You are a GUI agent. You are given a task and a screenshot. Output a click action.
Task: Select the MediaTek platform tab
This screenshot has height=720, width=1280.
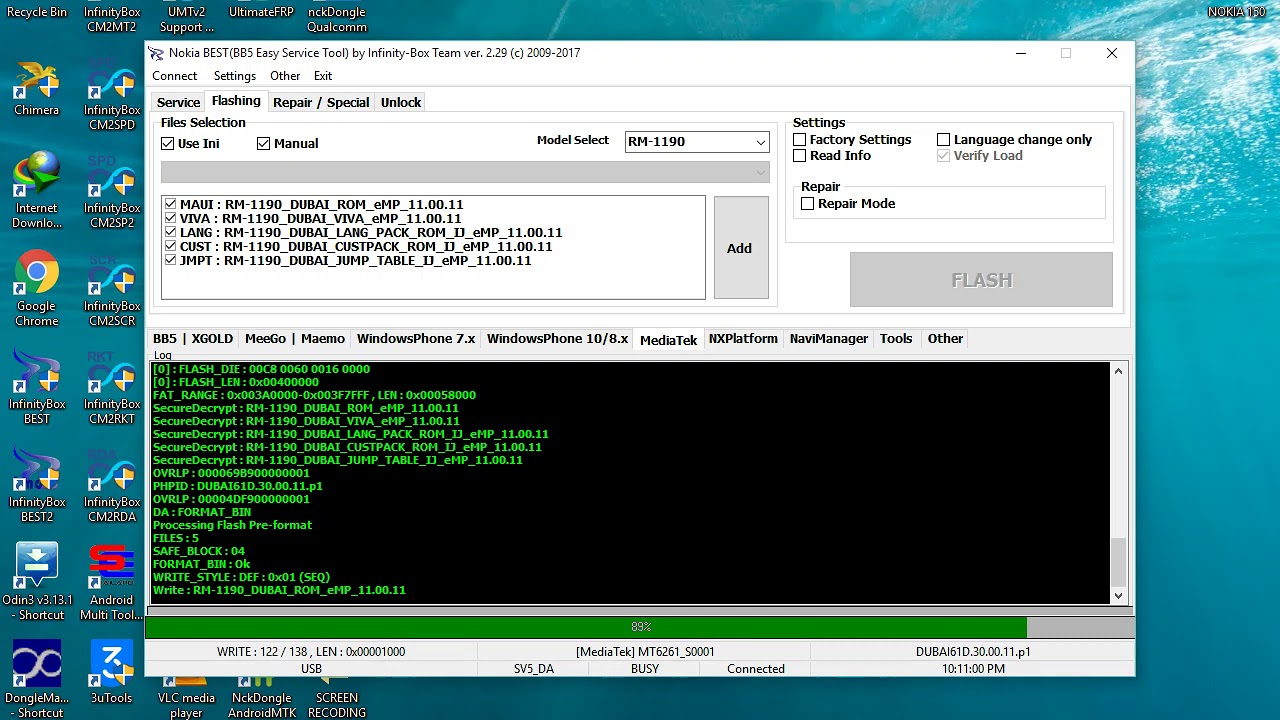pos(668,340)
